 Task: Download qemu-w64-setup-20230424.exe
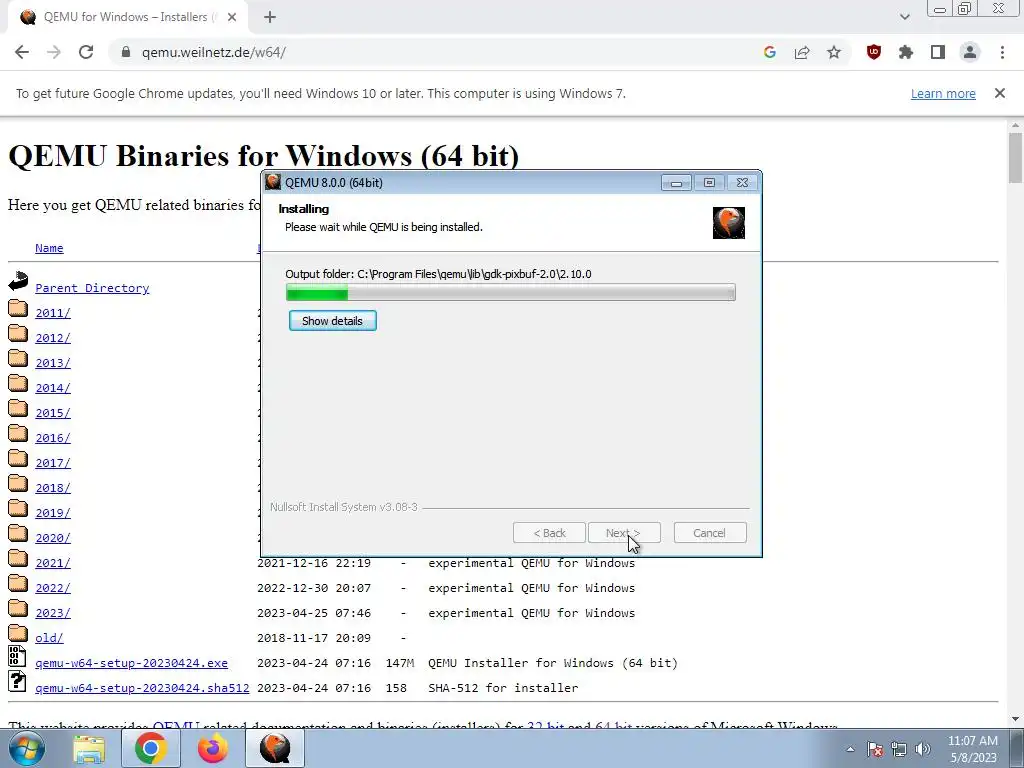click(x=131, y=663)
